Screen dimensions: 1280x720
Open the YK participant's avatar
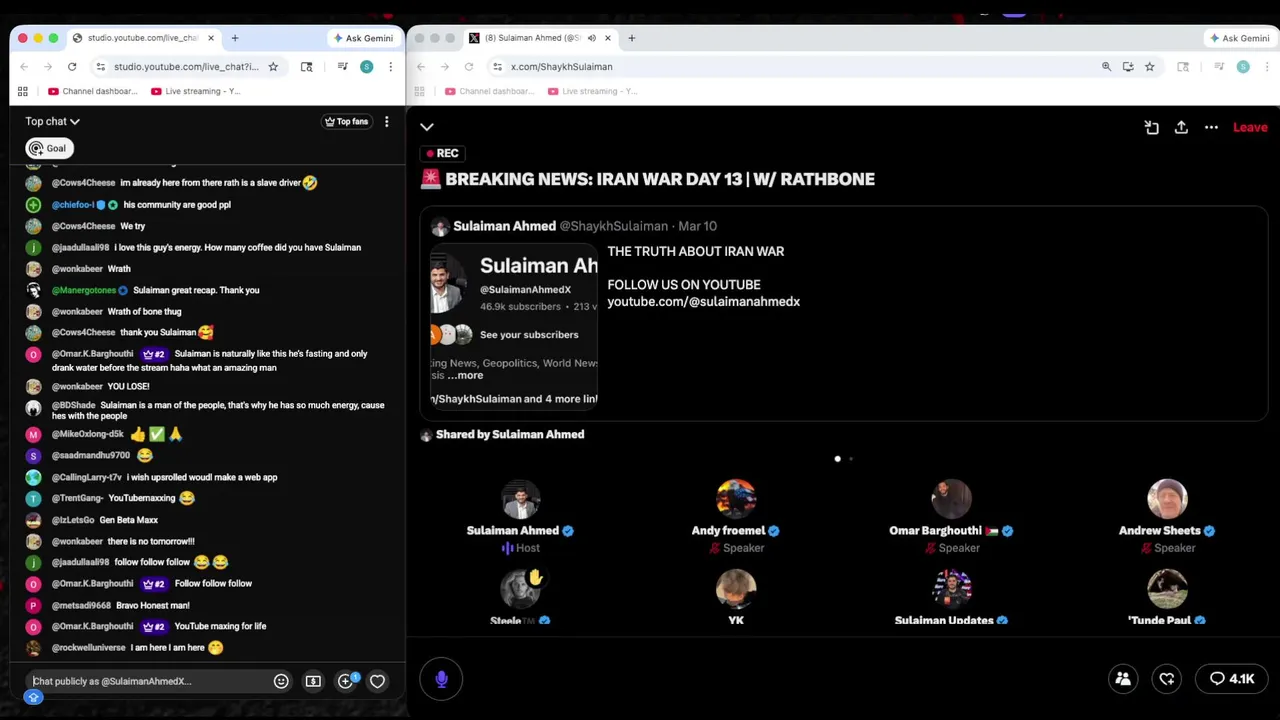tap(736, 589)
